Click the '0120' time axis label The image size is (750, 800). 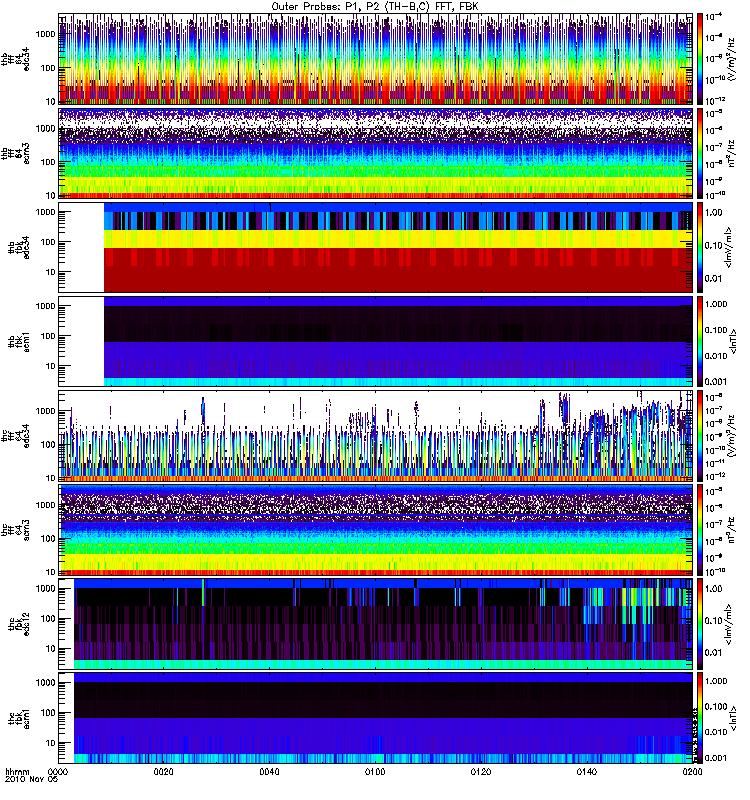(x=481, y=771)
